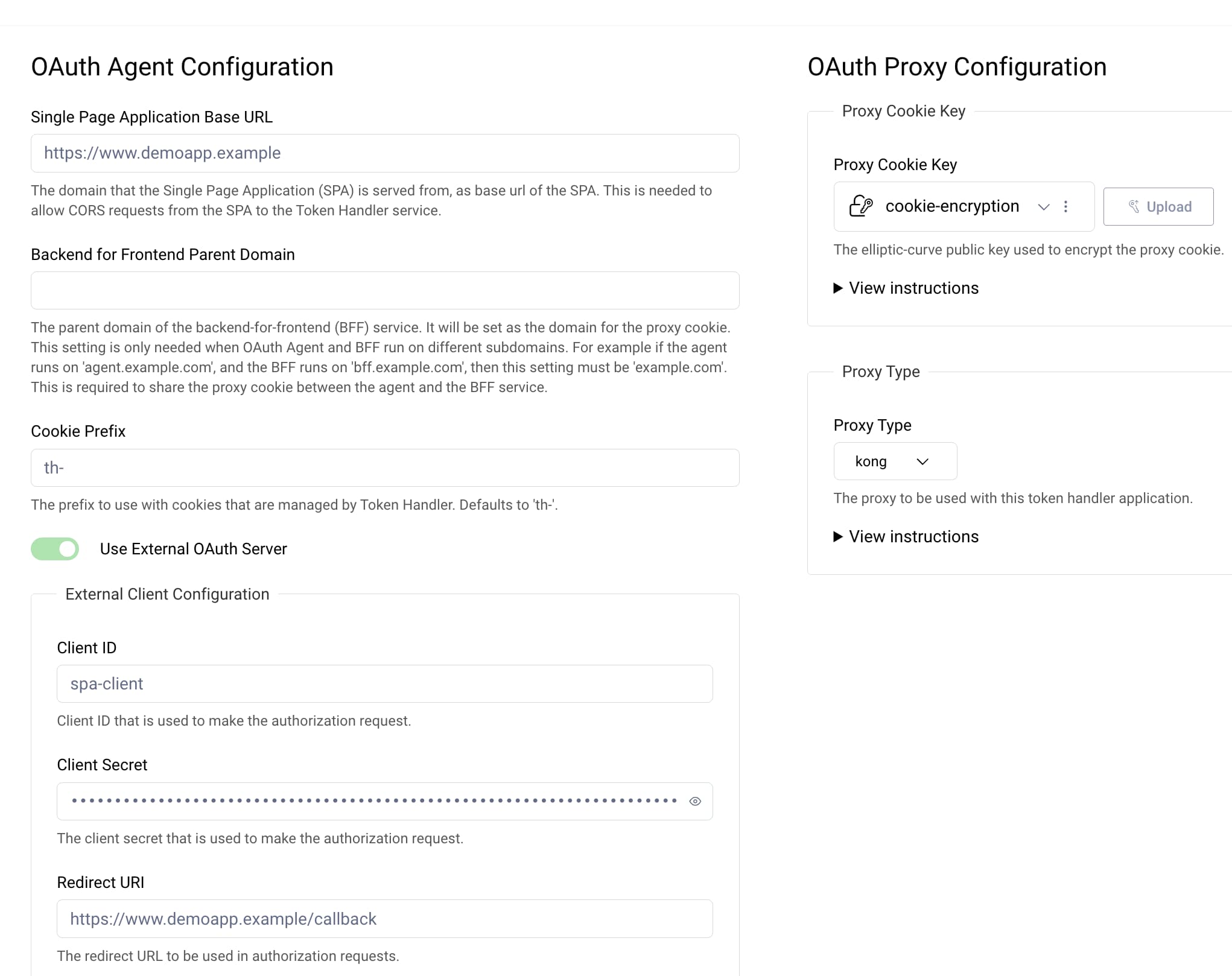Viewport: 1232px width, 976px height.
Task: Click the key glyph inside the Upload button
Action: point(1133,206)
